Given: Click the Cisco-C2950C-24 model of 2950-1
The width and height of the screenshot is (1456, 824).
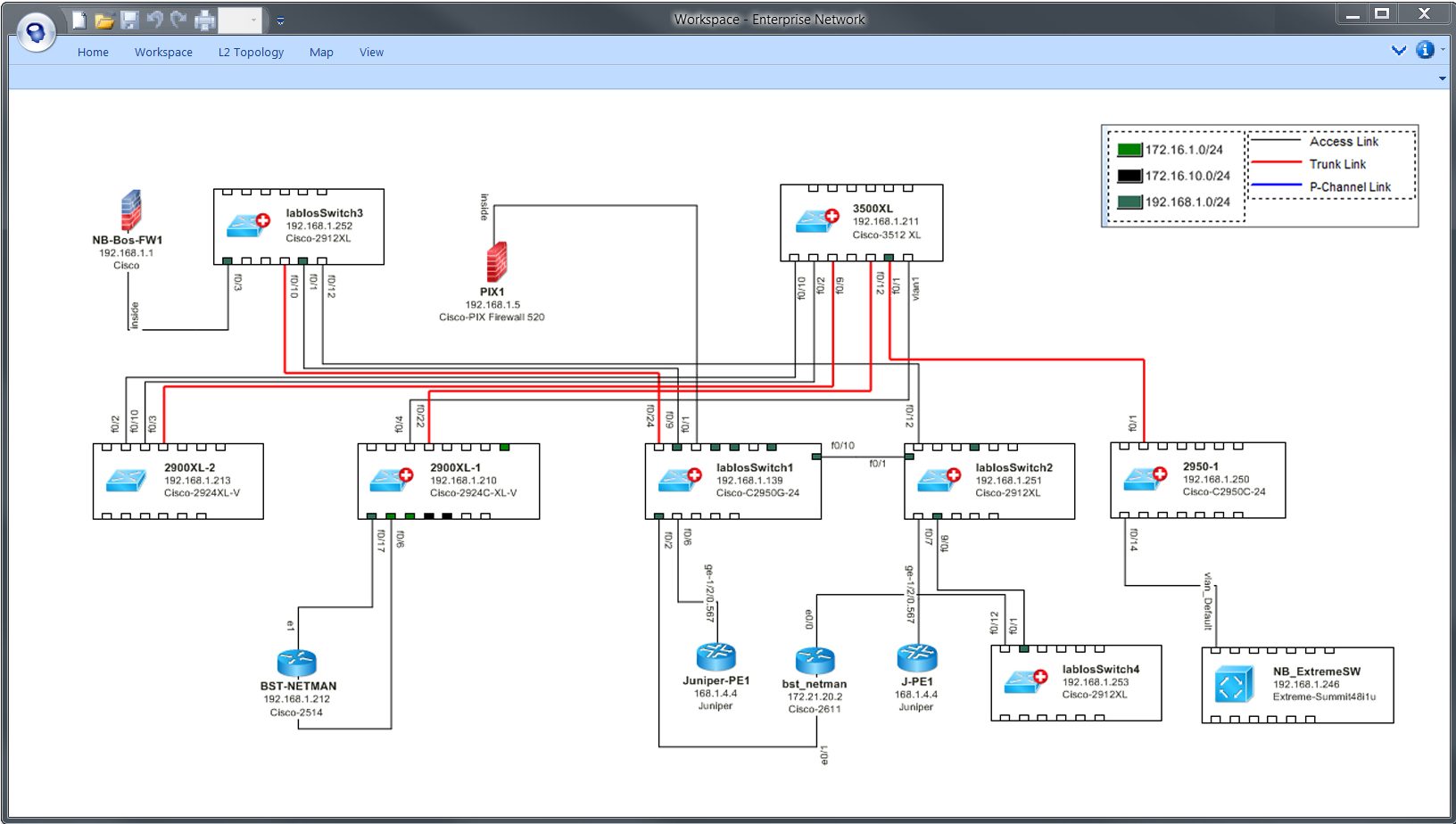Looking at the screenshot, I should click(x=1224, y=492).
